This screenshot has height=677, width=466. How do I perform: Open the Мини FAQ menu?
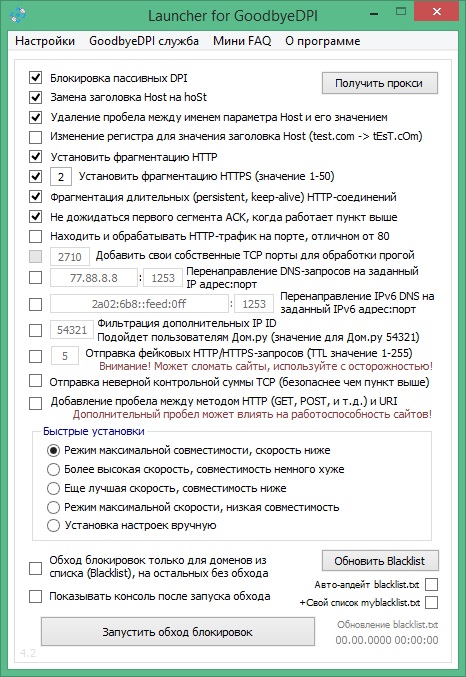[242, 41]
